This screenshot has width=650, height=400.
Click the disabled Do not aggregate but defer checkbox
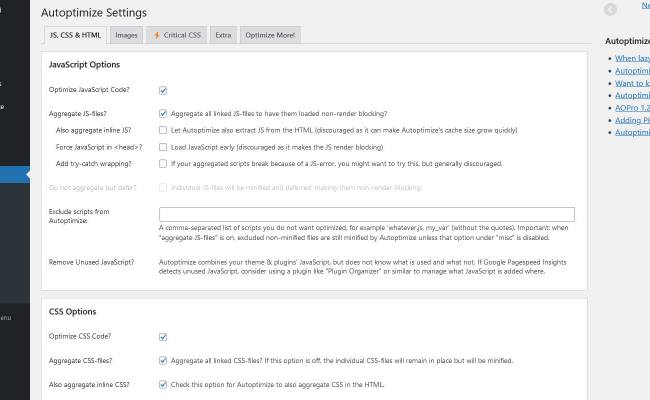pyautogui.click(x=163, y=188)
